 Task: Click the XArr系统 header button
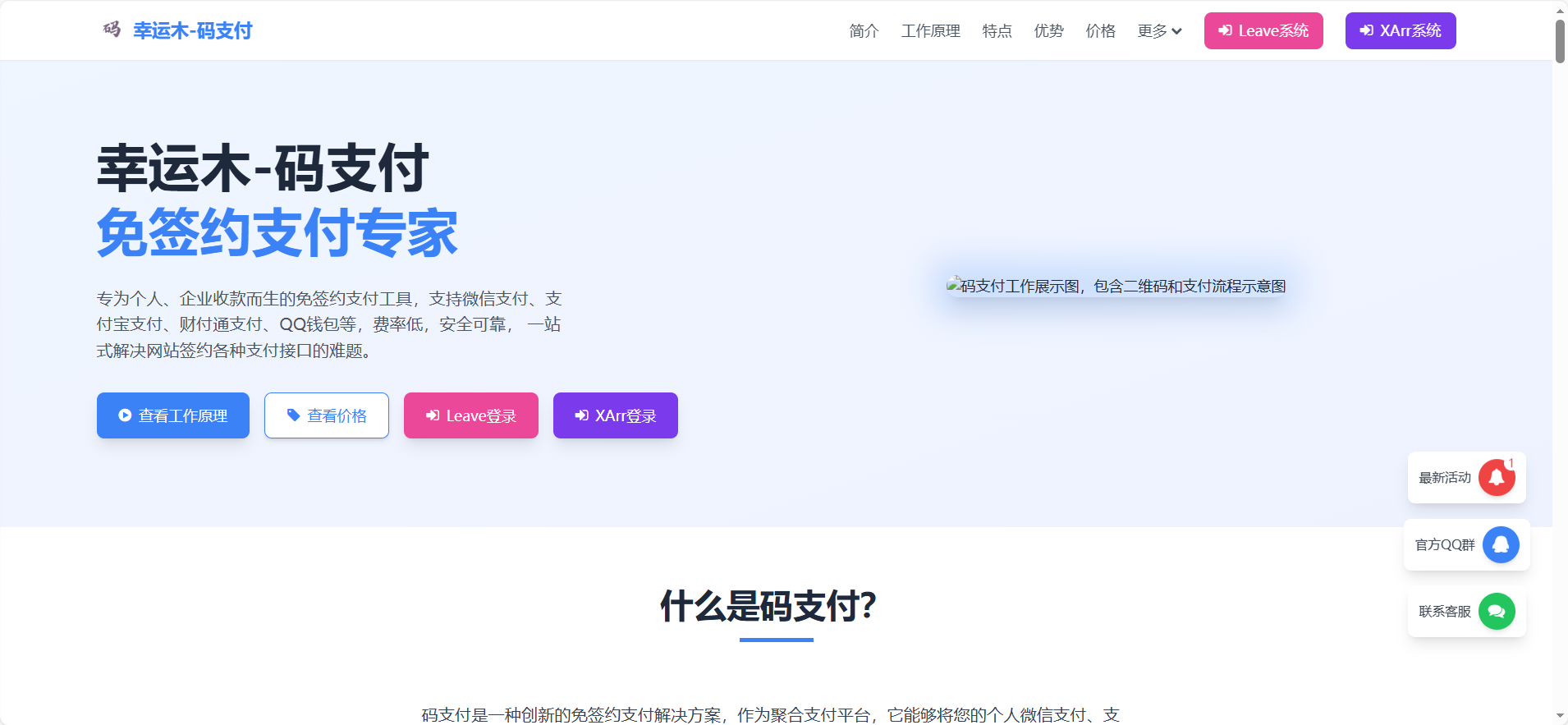point(1401,30)
